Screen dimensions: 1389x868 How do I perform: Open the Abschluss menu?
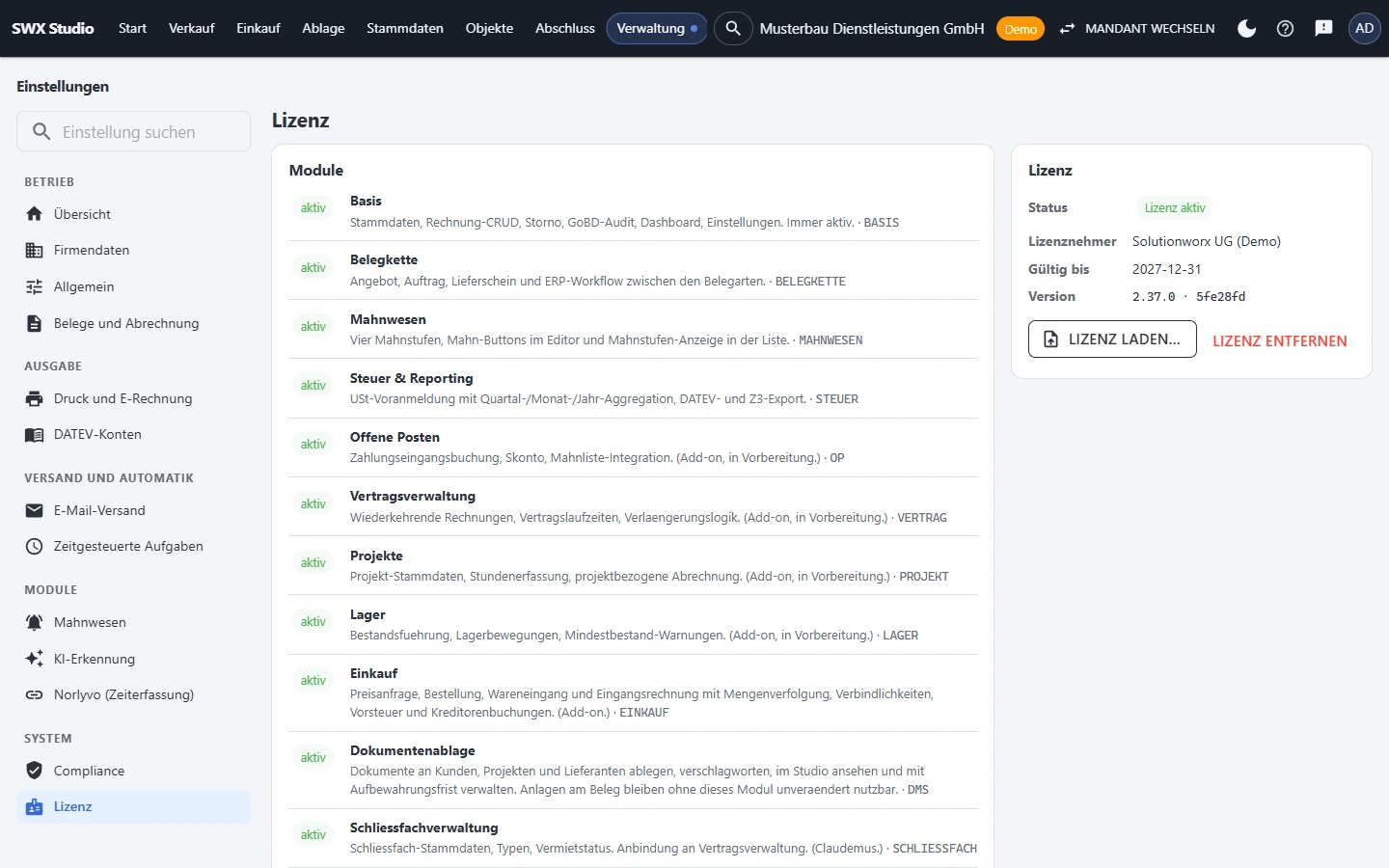[x=565, y=28]
